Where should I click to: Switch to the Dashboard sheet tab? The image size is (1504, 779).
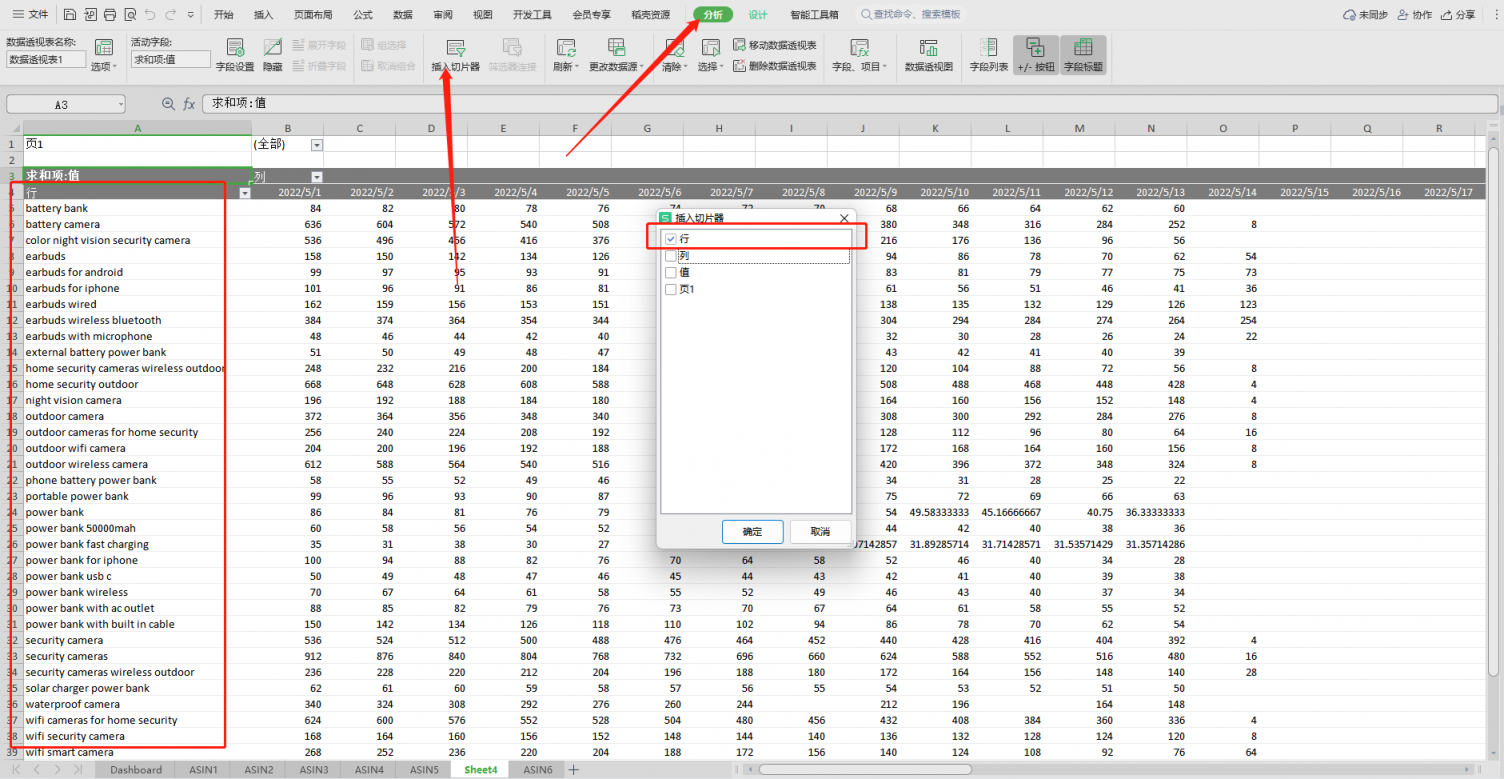pos(136,770)
